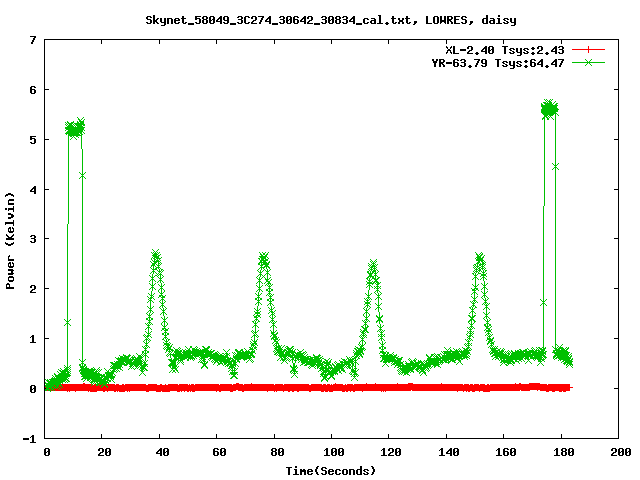Click the green peak near 76 seconds
This screenshot has width=640, height=480.
264,258
